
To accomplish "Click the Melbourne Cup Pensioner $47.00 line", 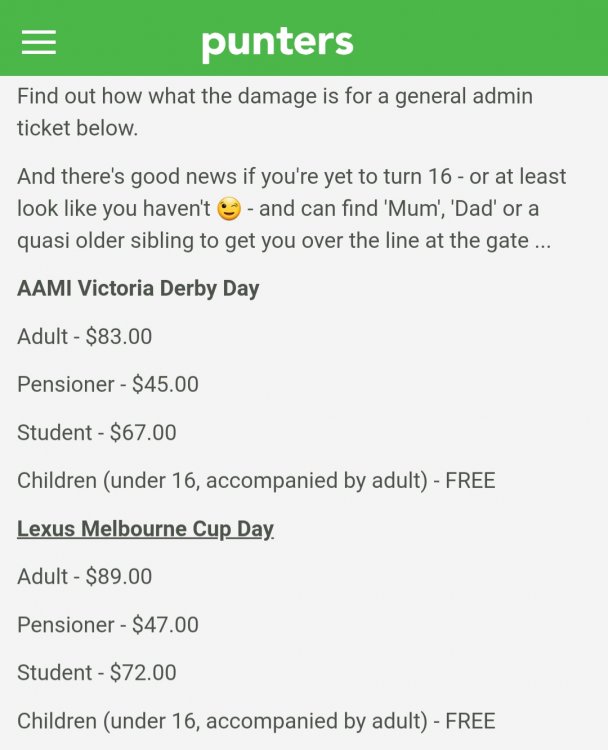I will point(108,625).
